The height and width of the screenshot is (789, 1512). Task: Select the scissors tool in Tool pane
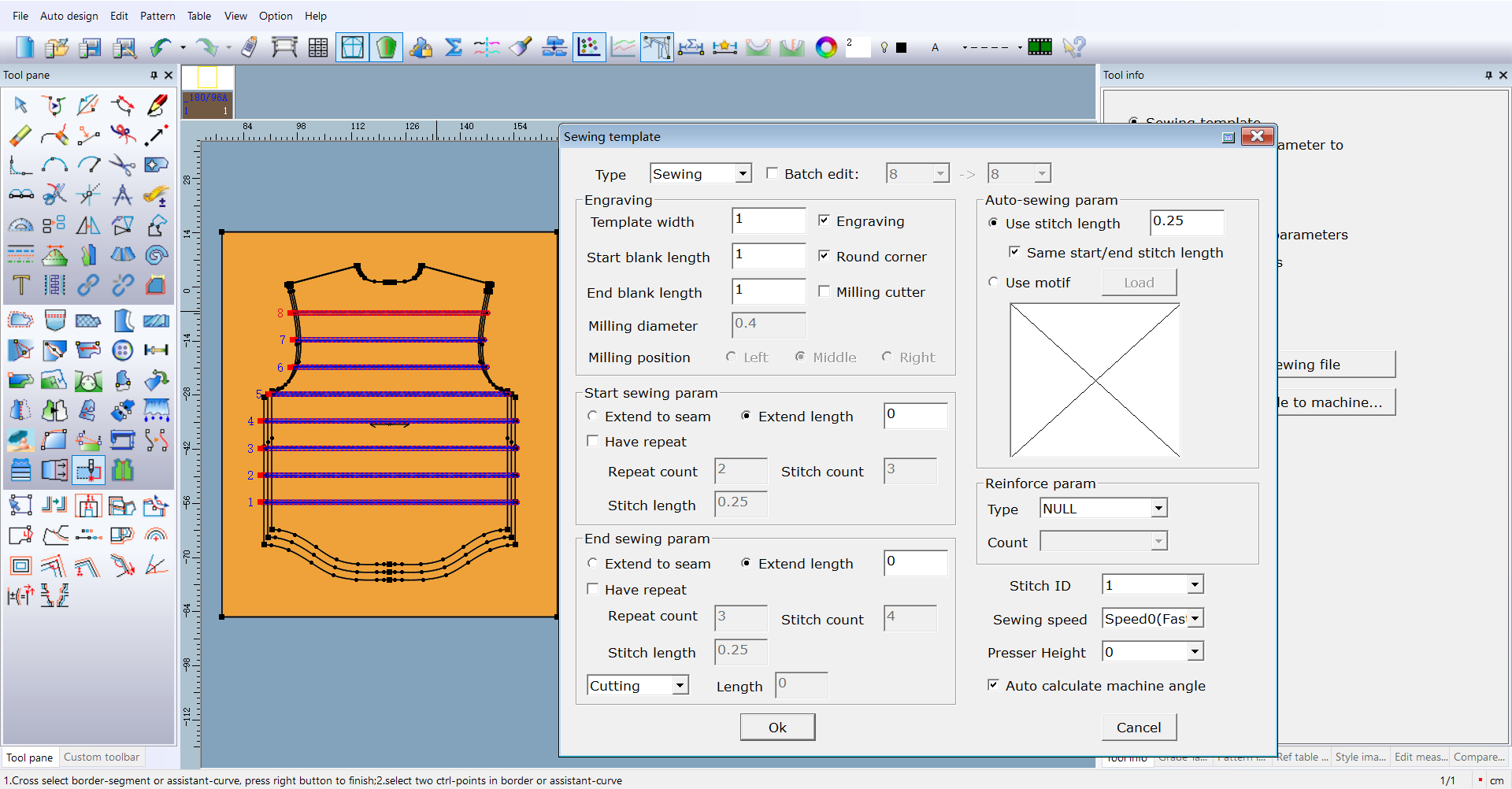(x=122, y=165)
